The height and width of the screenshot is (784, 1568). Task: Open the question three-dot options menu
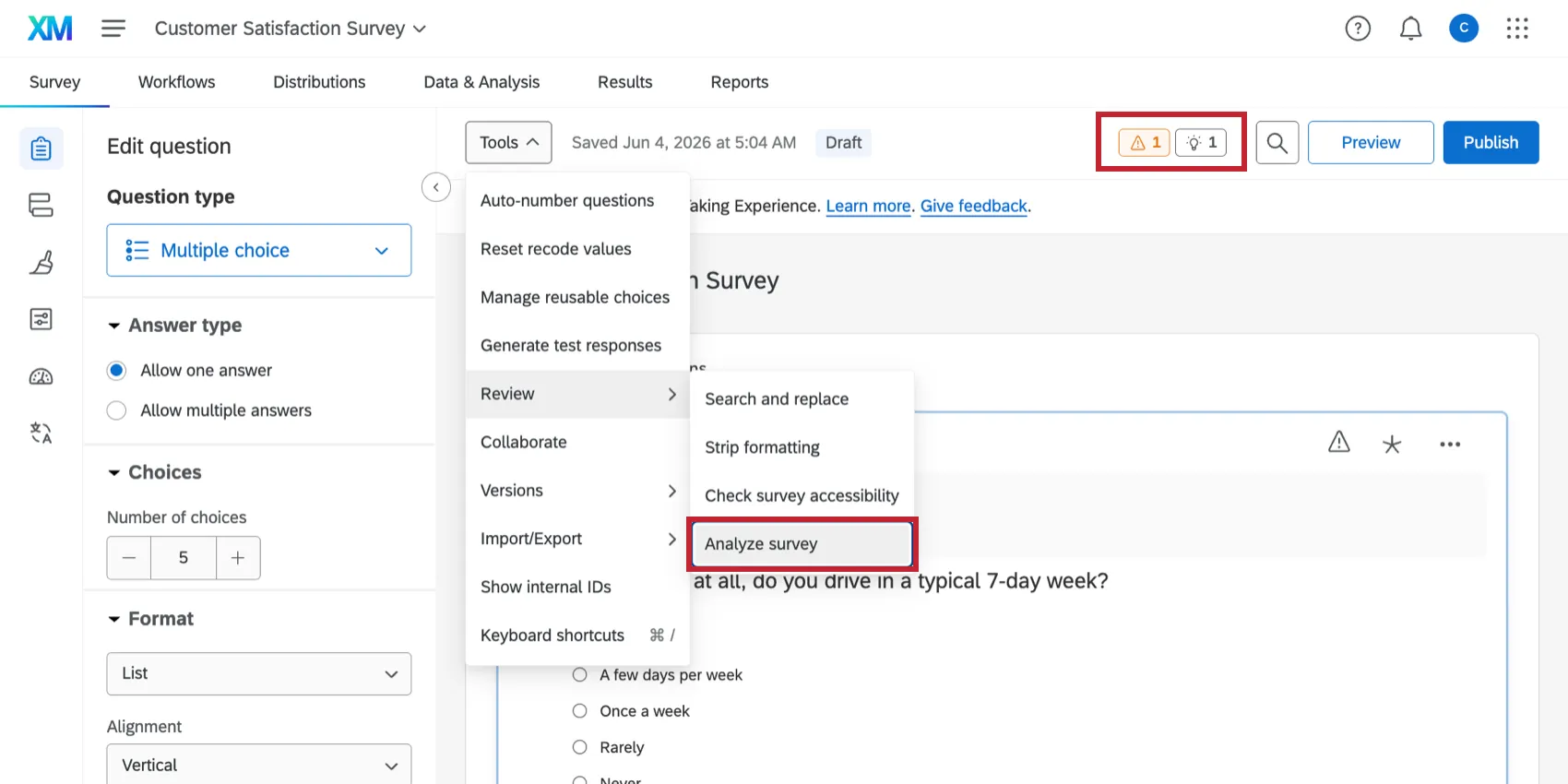(1450, 445)
